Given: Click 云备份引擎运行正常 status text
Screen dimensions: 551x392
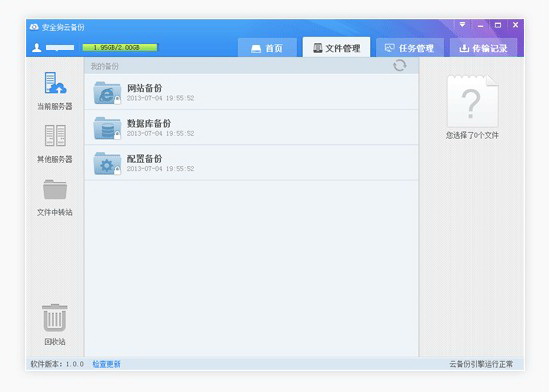Looking at the screenshot, I should (x=481, y=364).
